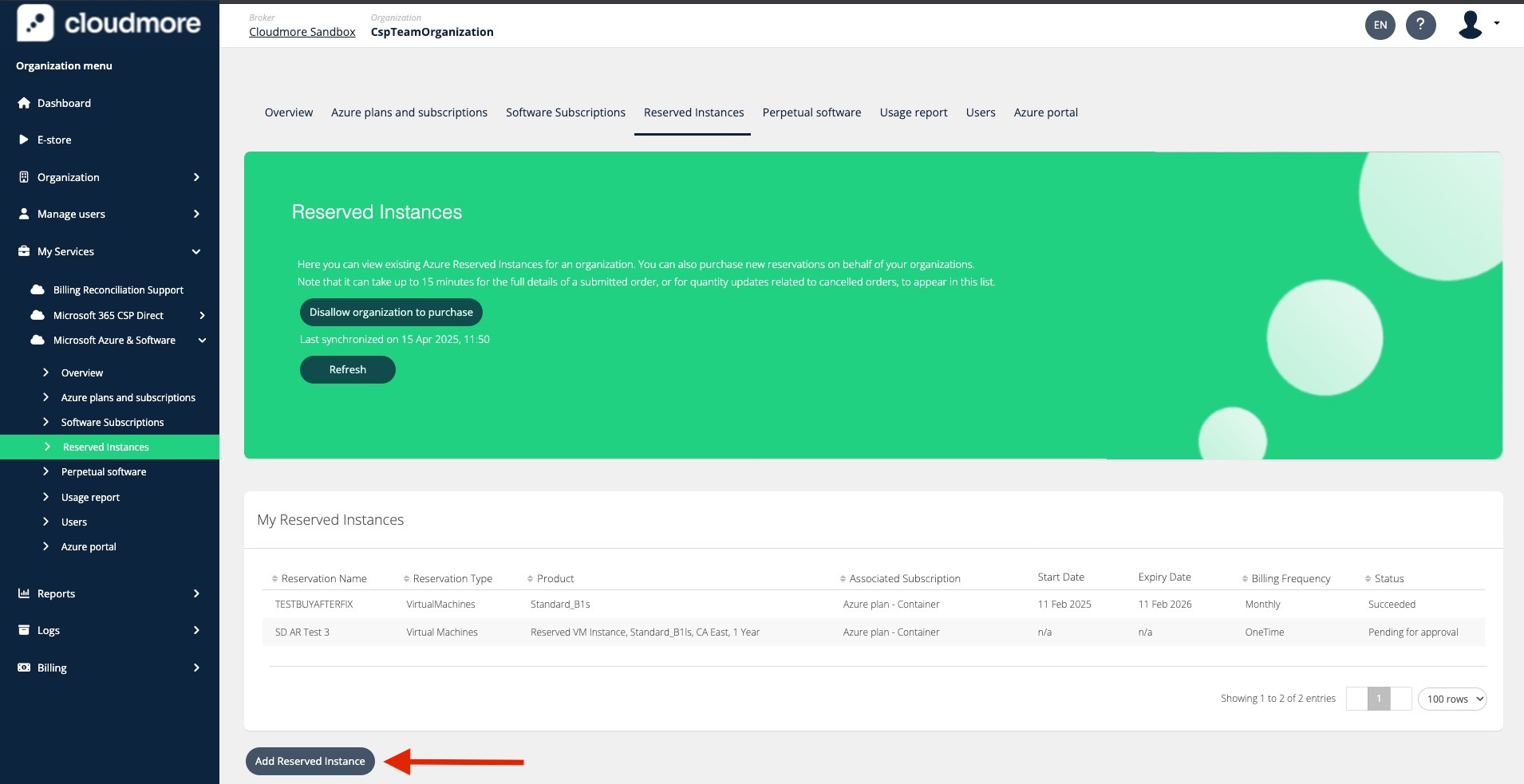Click Disallow organization to purchase
The height and width of the screenshot is (784, 1524).
tap(391, 312)
